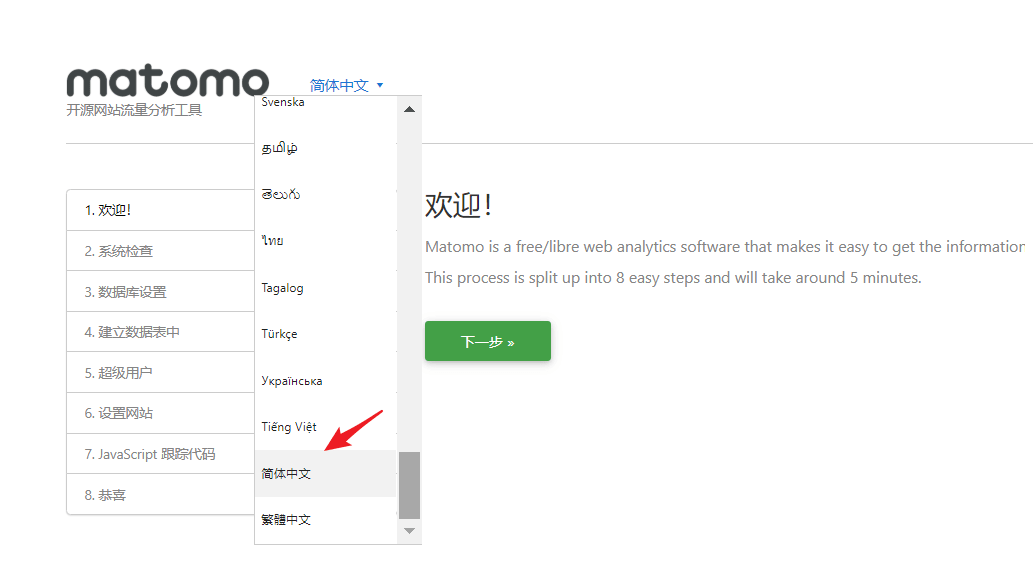Choose Tagalog in the language list

point(282,288)
